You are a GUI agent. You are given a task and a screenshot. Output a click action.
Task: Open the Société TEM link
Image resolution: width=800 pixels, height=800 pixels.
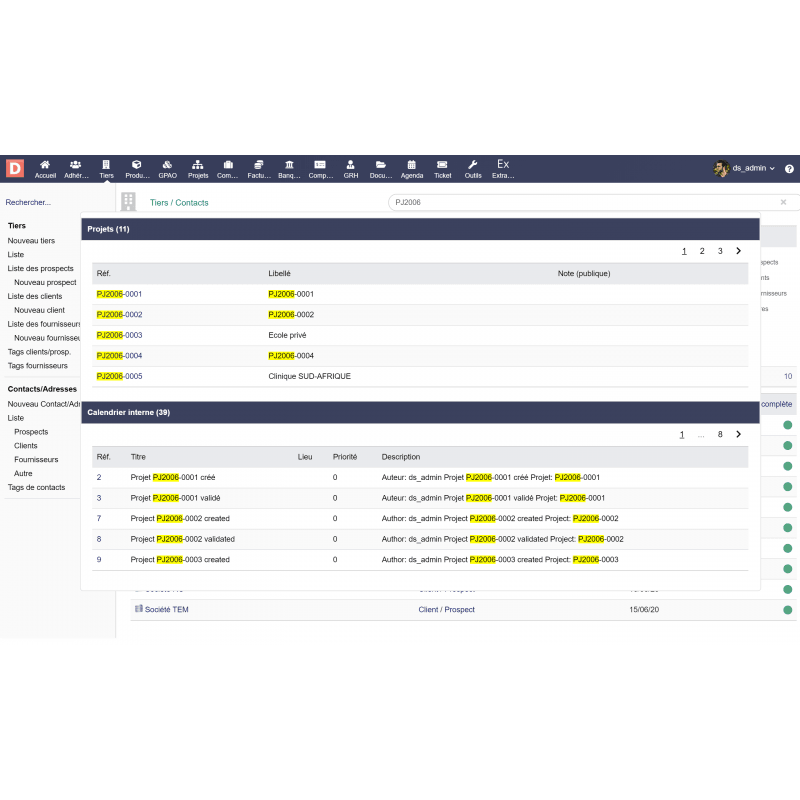pyautogui.click(x=166, y=609)
